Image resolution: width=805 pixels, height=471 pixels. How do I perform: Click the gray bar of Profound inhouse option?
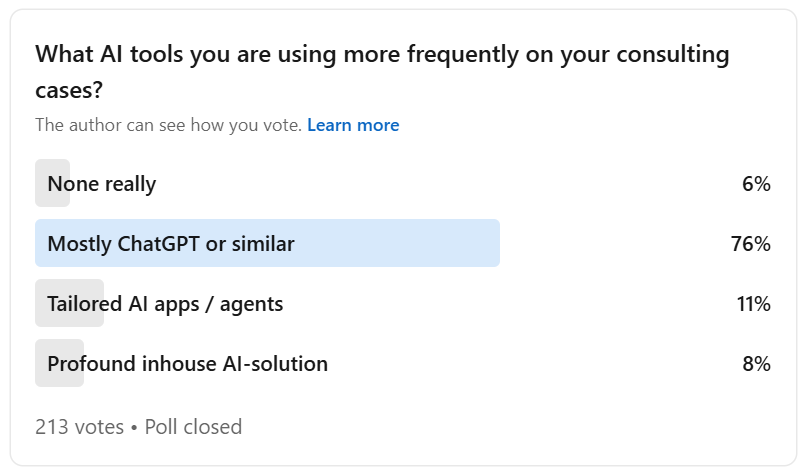pos(60,363)
